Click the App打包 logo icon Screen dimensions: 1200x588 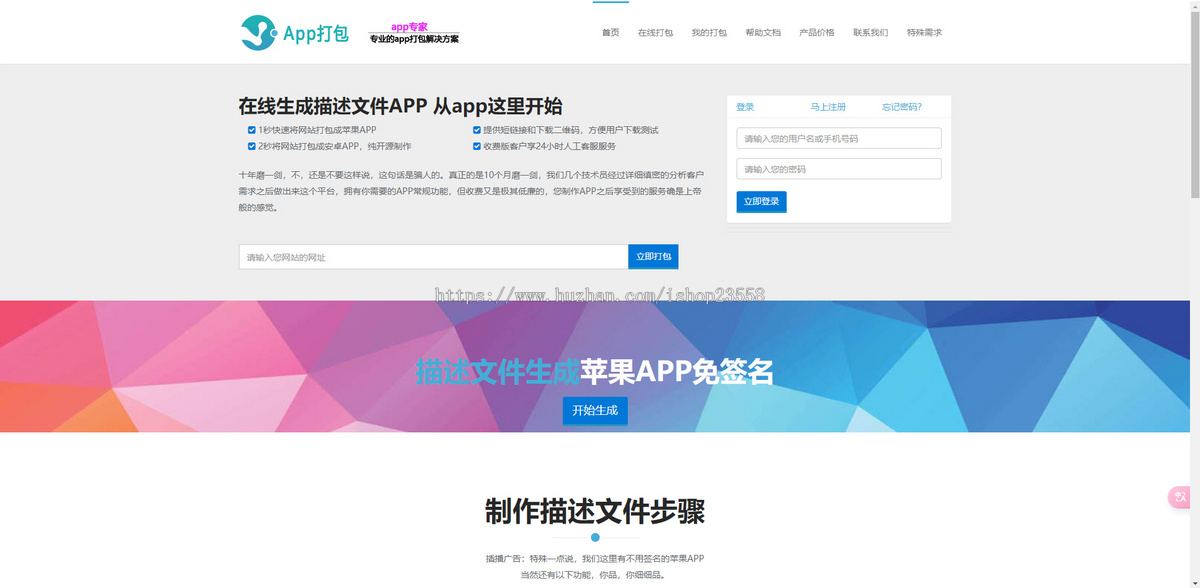pyautogui.click(x=259, y=33)
